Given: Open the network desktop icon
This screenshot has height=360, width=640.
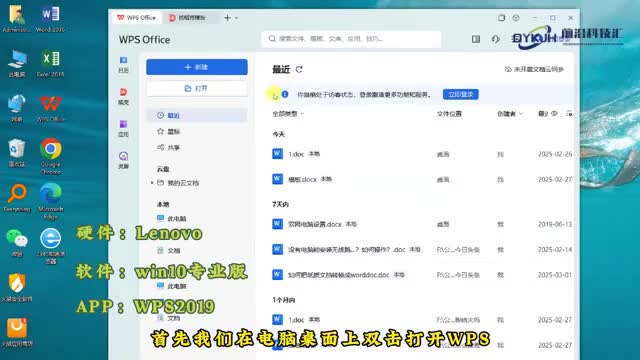Looking at the screenshot, I should [x=17, y=109].
